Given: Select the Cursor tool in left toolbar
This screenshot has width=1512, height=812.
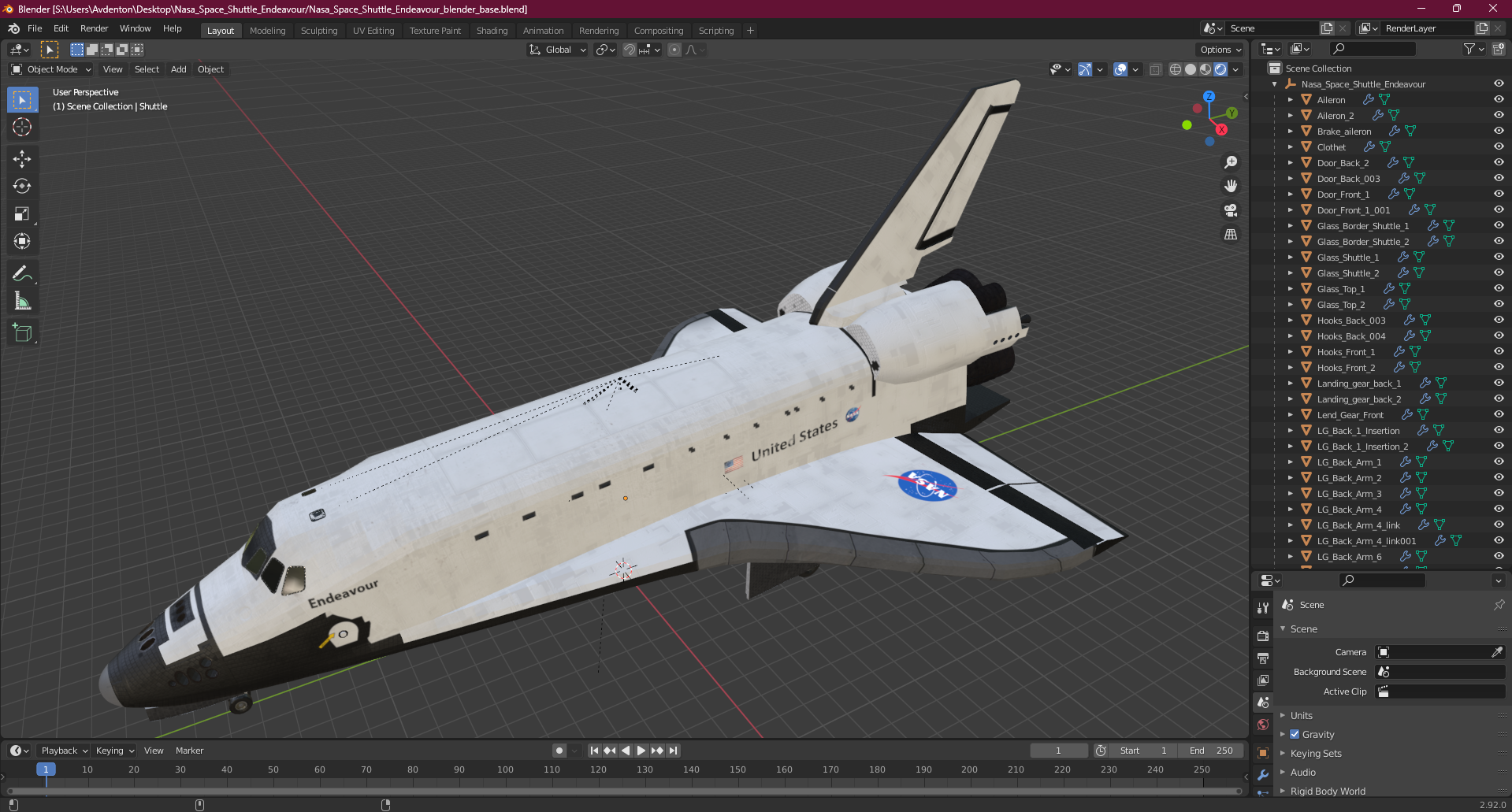Looking at the screenshot, I should (x=22, y=127).
